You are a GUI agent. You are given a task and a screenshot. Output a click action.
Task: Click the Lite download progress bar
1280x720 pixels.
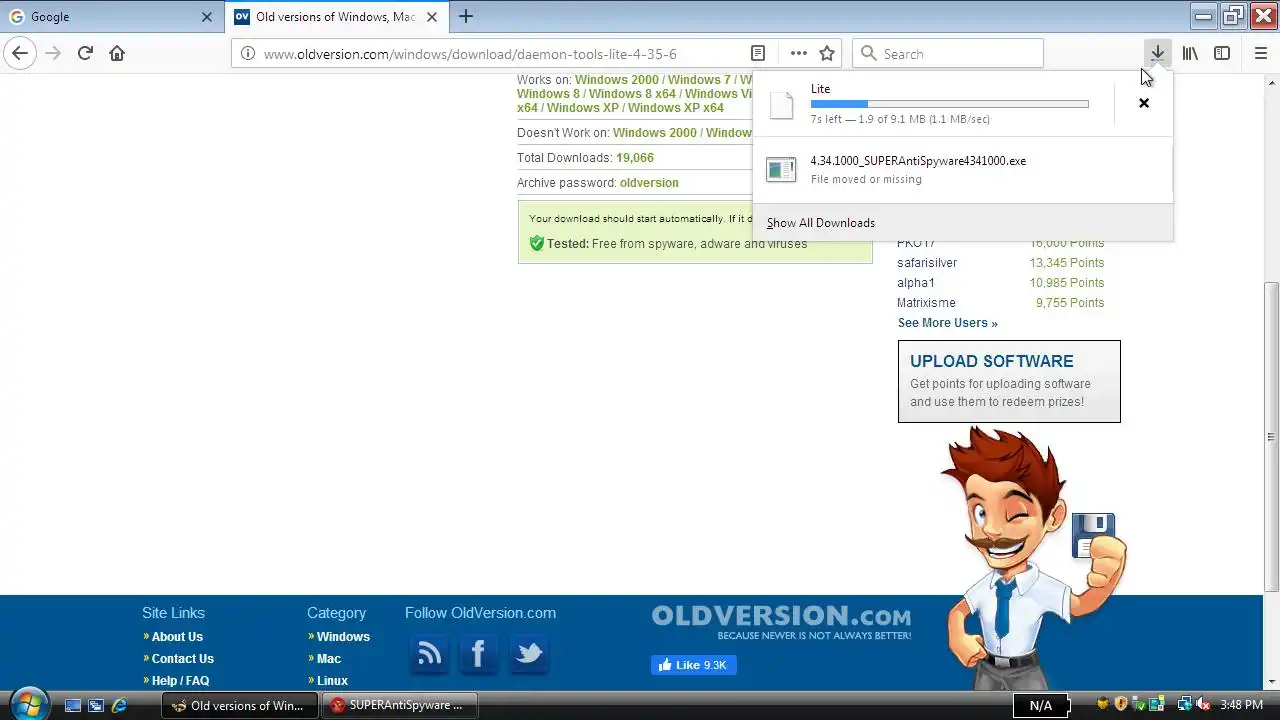(x=949, y=104)
